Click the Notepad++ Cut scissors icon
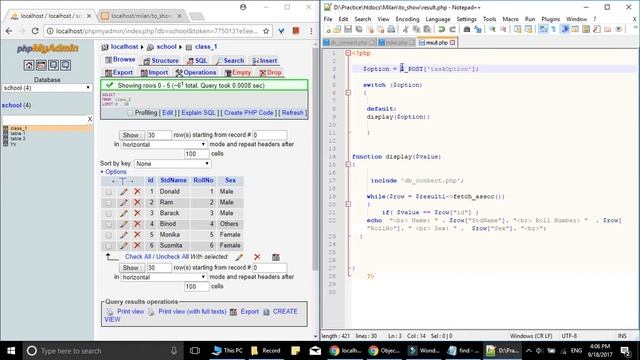Screen dimensions: 640x360 pyautogui.click(x=405, y=29)
